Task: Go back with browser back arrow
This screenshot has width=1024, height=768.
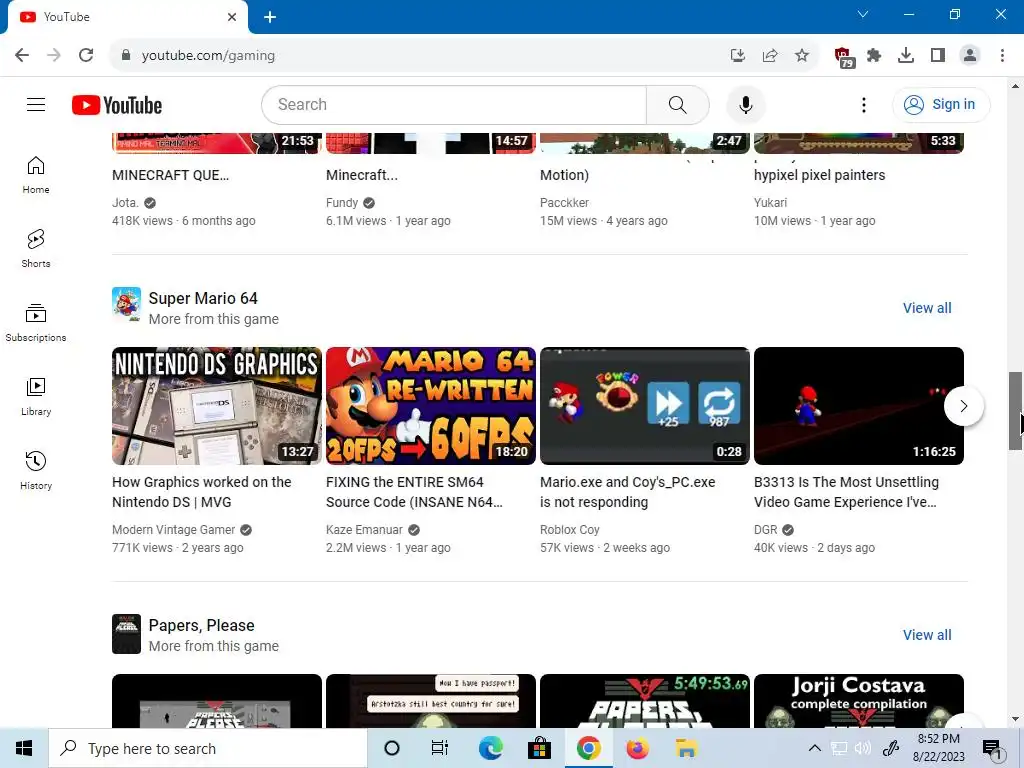Action: pos(22,56)
